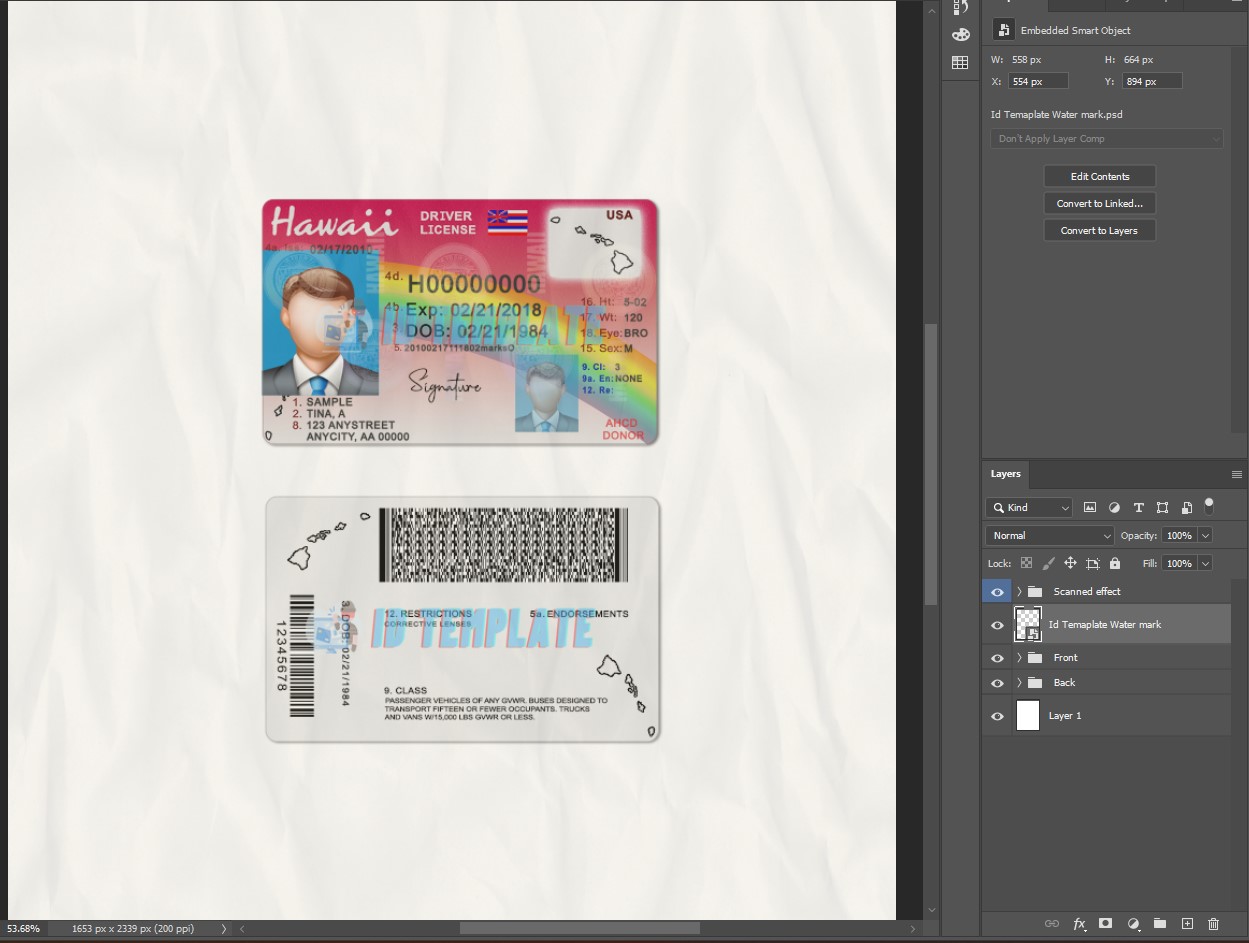This screenshot has width=1249, height=943.
Task: Click the Convert to Linked... button
Action: pyautogui.click(x=1100, y=203)
